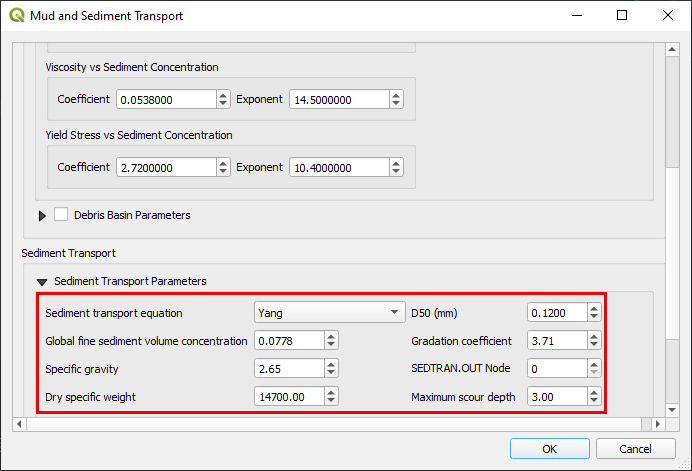The image size is (692, 471).
Task: Click the vertical scrollbar thumb
Action: 674,108
